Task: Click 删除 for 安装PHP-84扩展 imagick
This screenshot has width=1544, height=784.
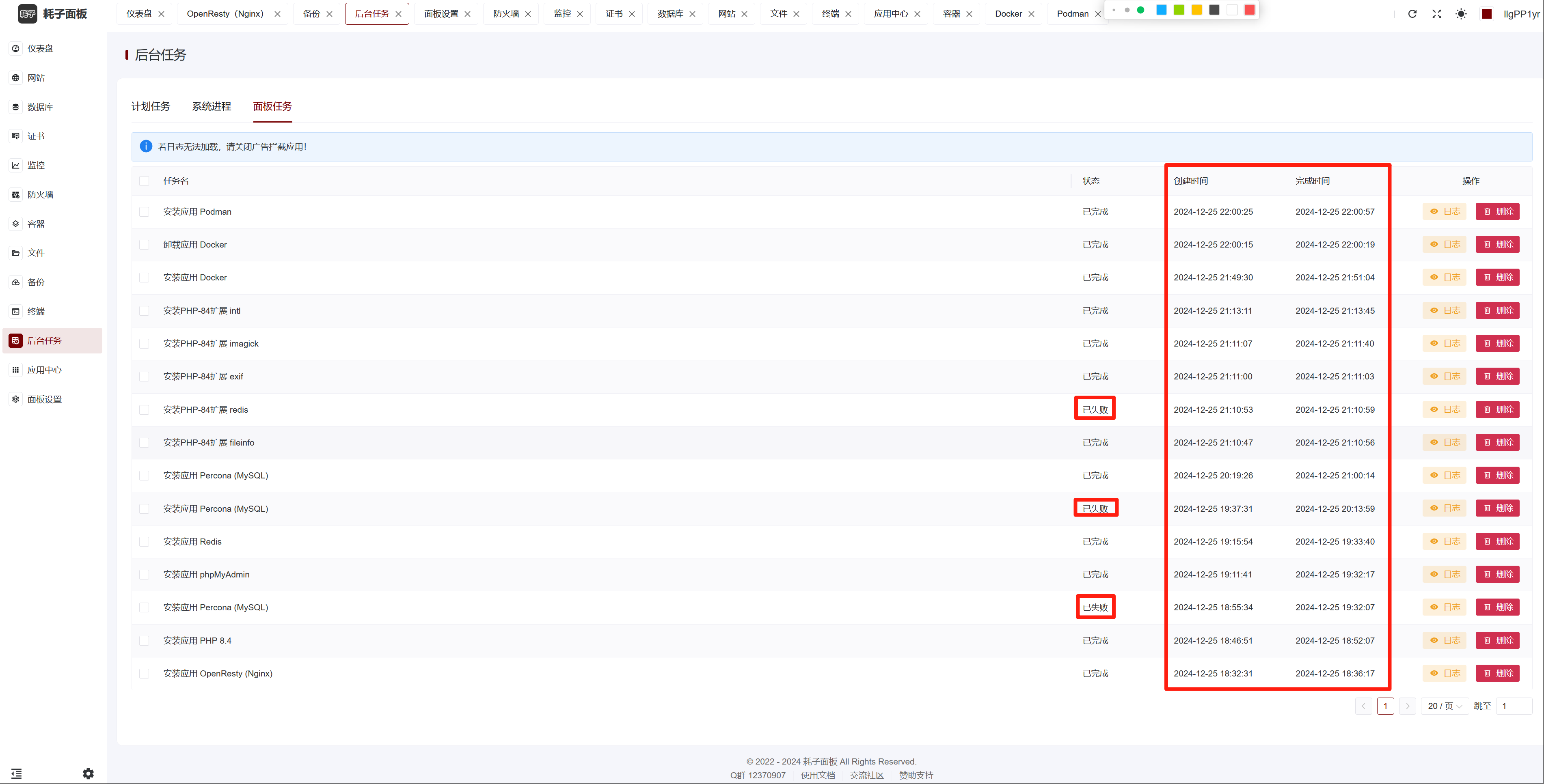Action: (x=1498, y=343)
